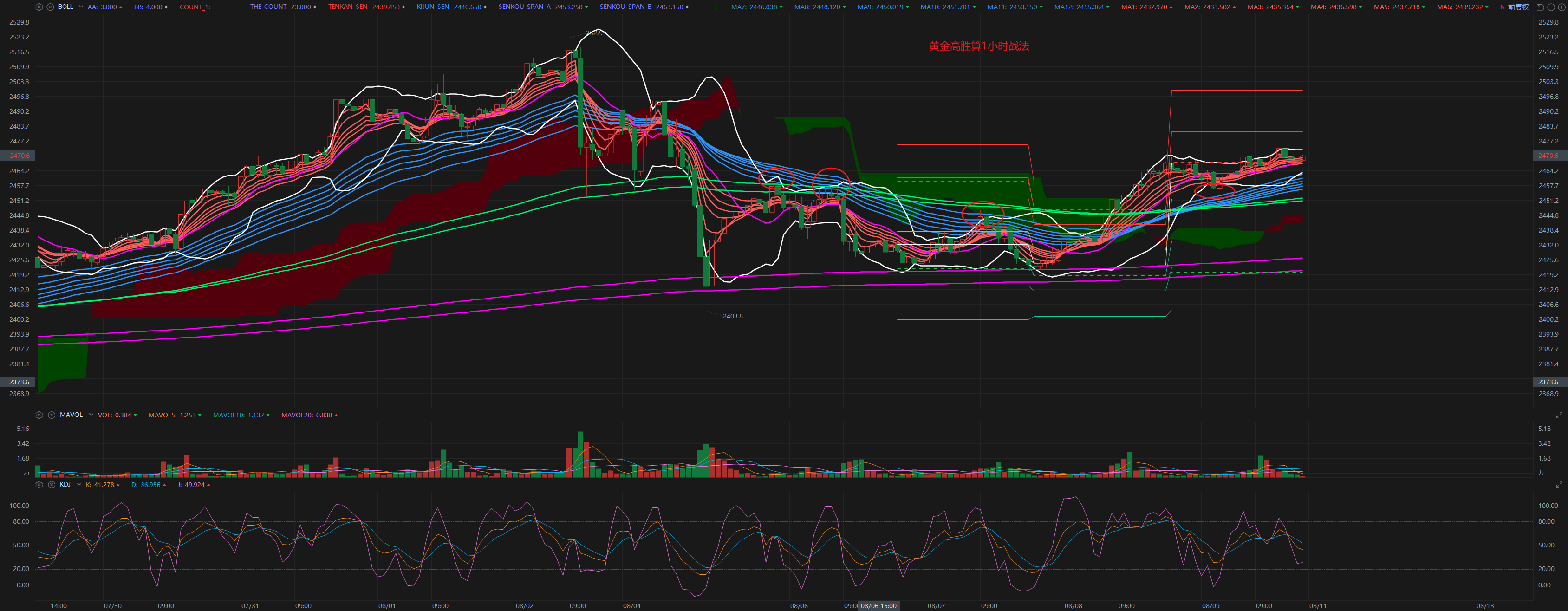Image resolution: width=1568 pixels, height=611 pixels.
Task: Open BOLL indicator settings gear
Action: coord(39,6)
